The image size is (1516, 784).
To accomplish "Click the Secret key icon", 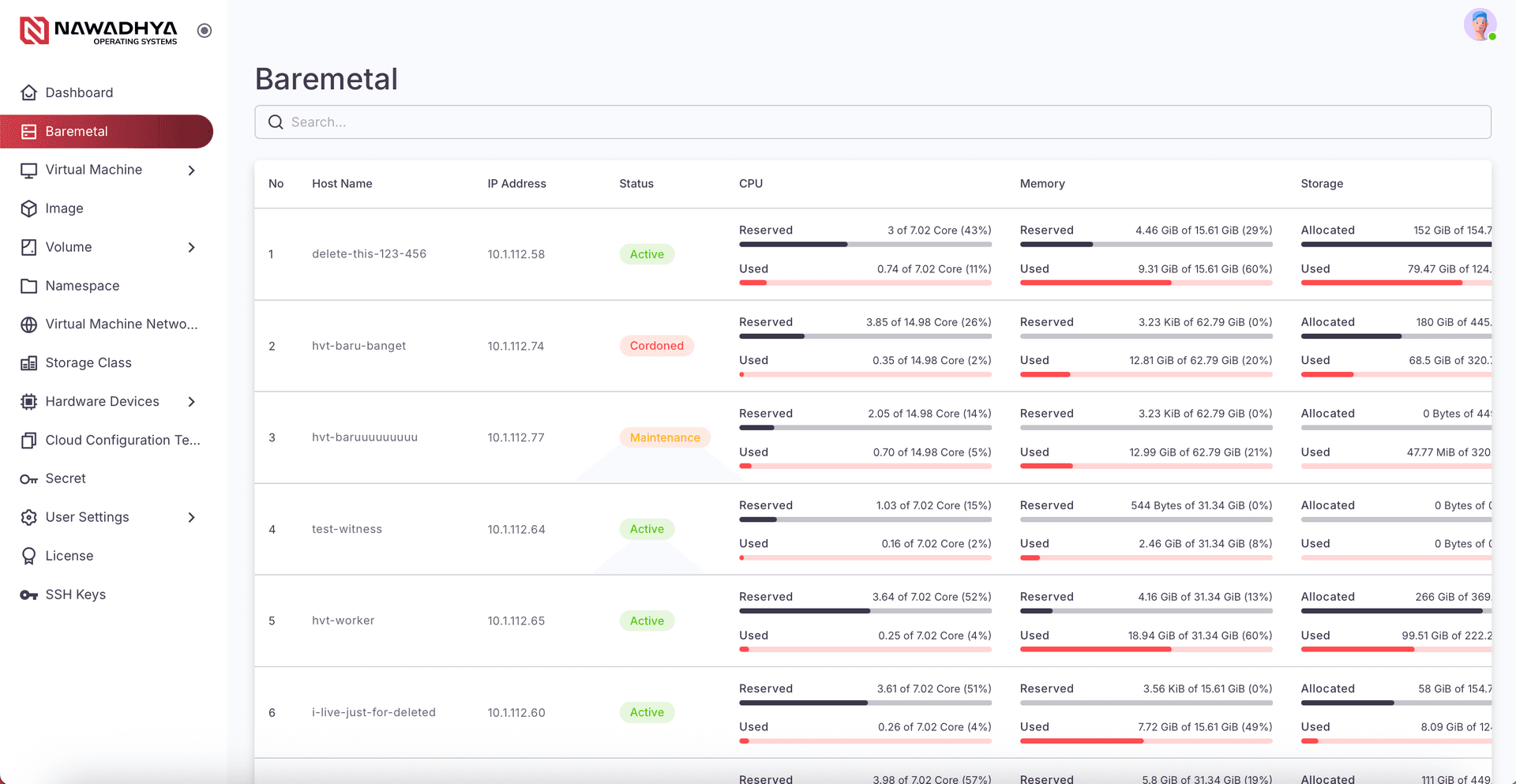I will pyautogui.click(x=29, y=479).
